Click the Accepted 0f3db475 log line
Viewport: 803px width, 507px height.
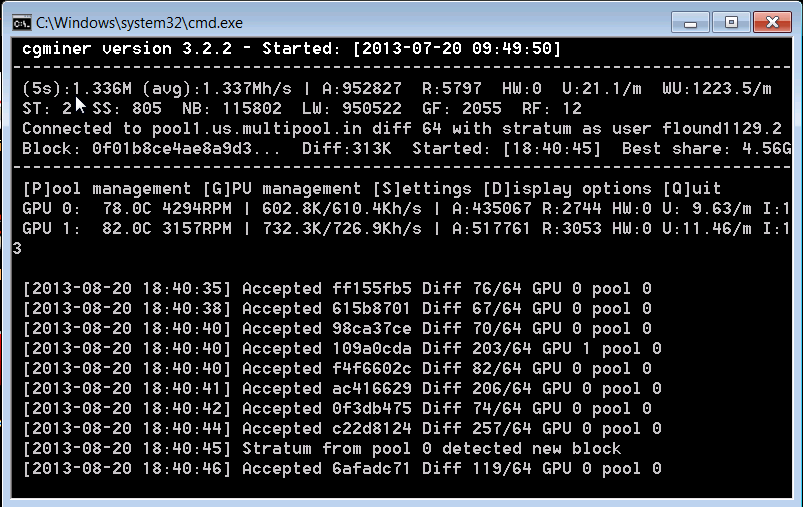[x=336, y=408]
